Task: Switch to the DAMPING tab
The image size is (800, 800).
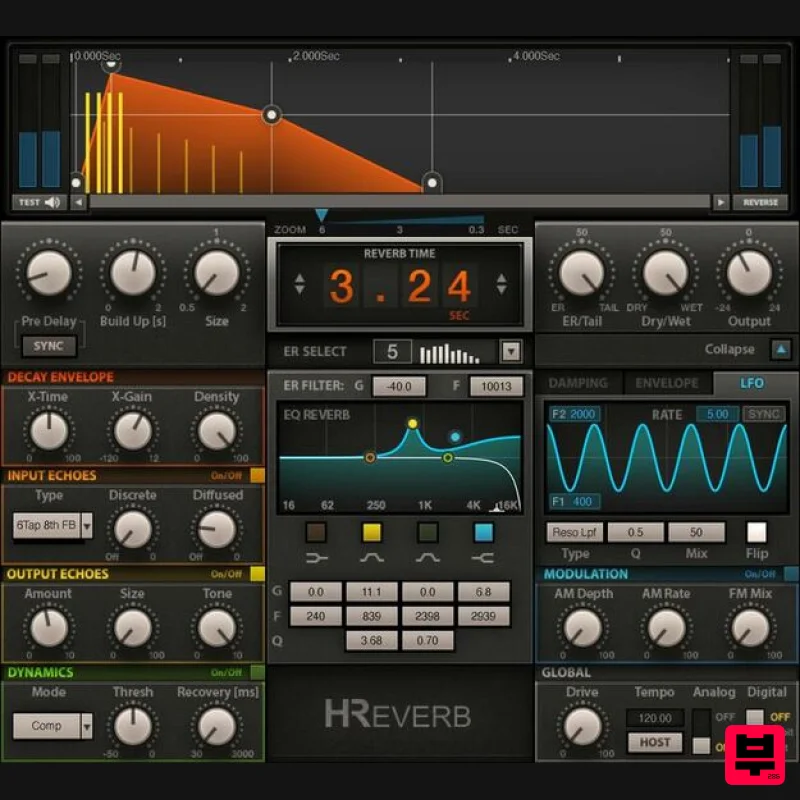Action: click(x=578, y=383)
